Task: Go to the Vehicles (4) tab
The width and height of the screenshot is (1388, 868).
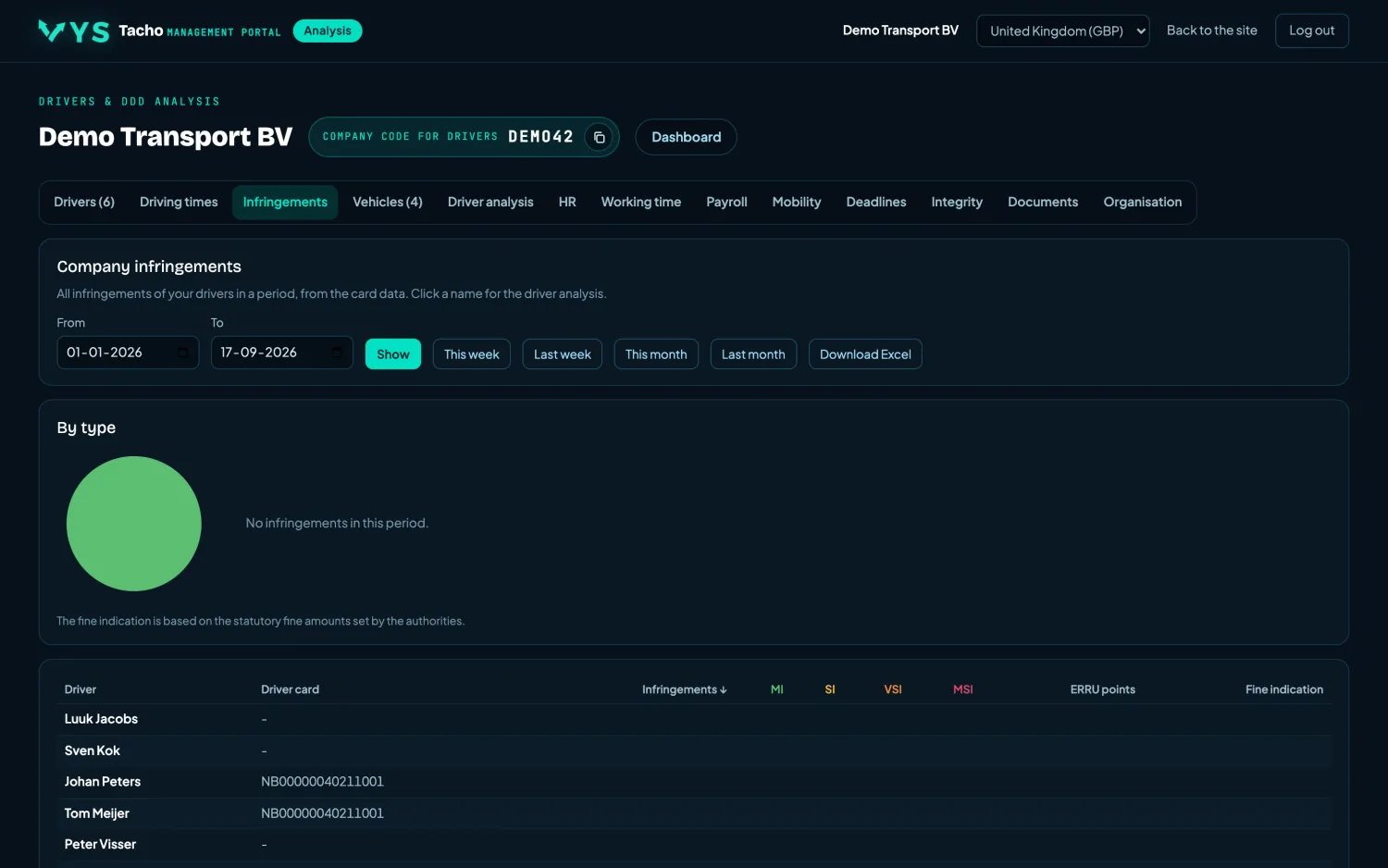Action: click(x=388, y=202)
